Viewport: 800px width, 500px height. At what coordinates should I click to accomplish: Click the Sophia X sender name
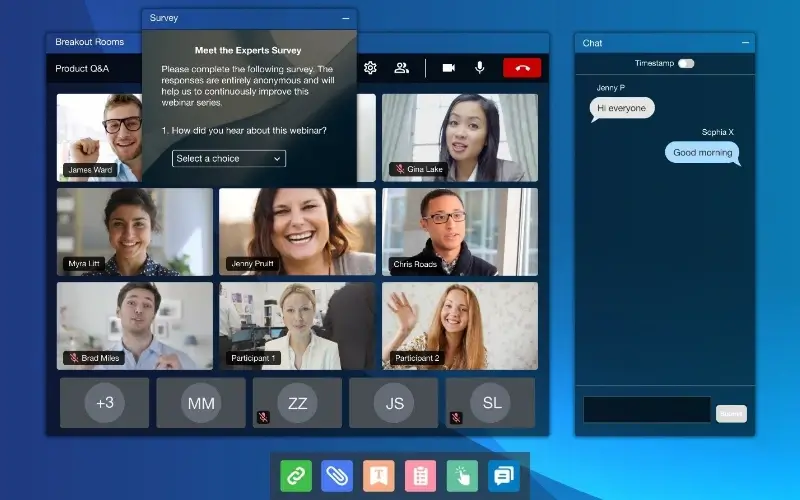[717, 132]
